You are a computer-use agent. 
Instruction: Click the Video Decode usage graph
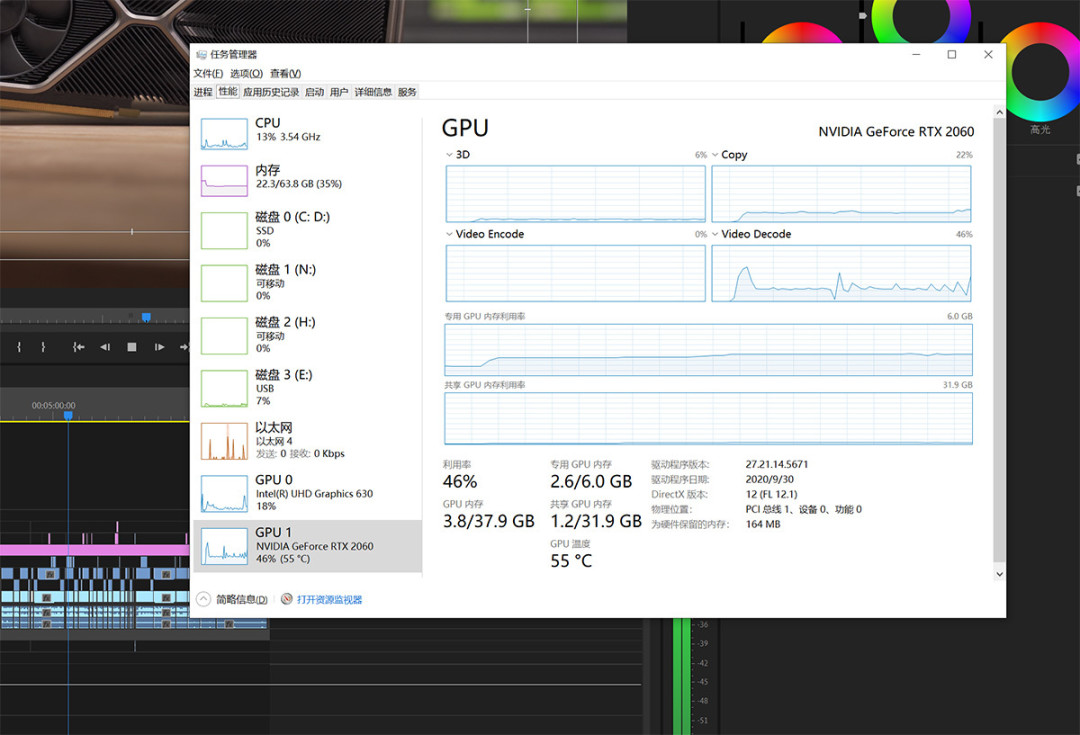841,273
